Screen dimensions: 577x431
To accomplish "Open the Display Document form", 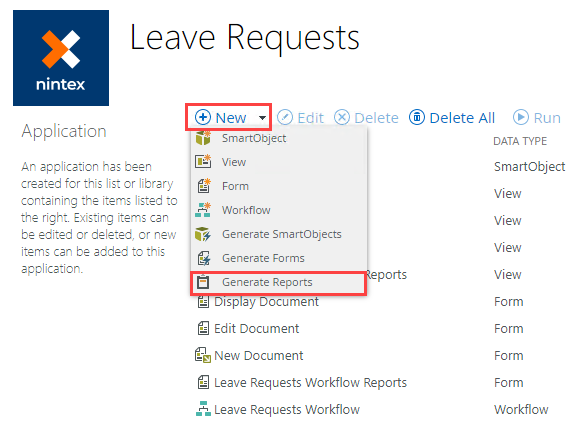I will (x=266, y=302).
